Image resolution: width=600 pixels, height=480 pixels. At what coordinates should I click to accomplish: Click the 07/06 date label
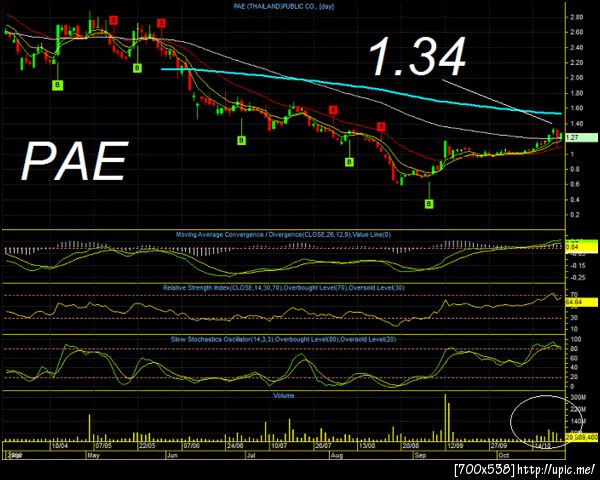191,446
